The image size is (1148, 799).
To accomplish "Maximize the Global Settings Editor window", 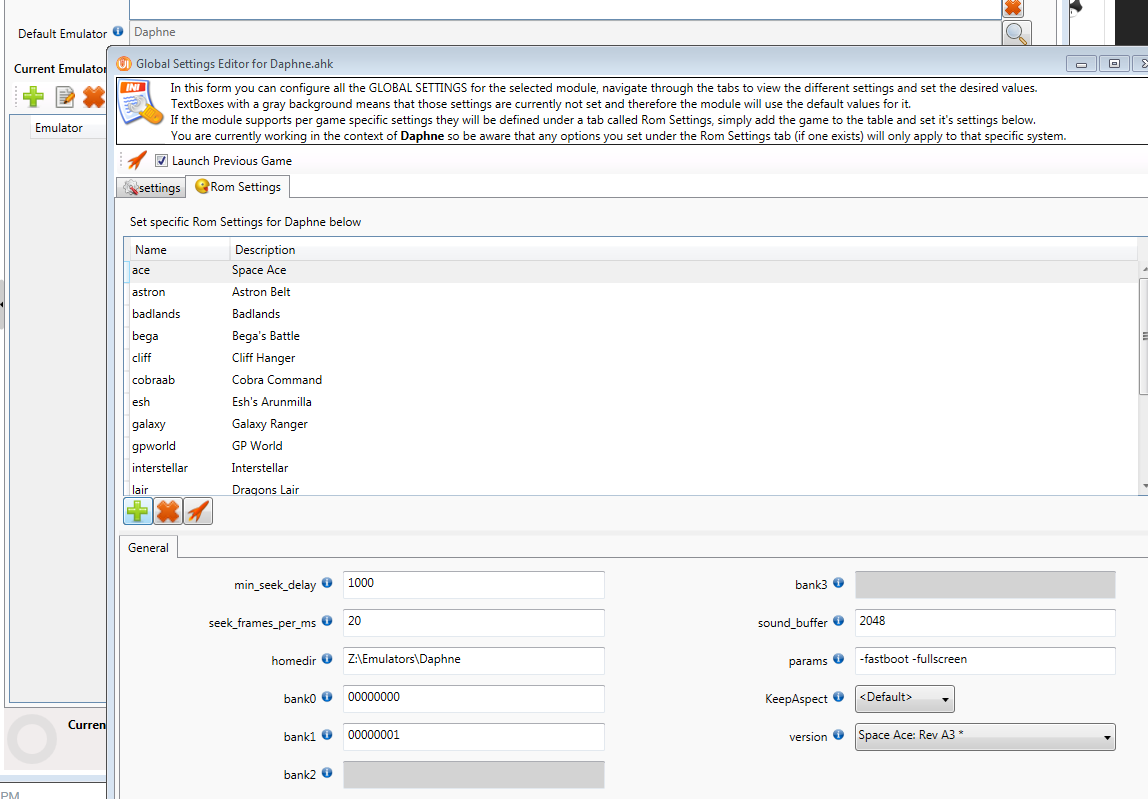I will pos(1114,64).
